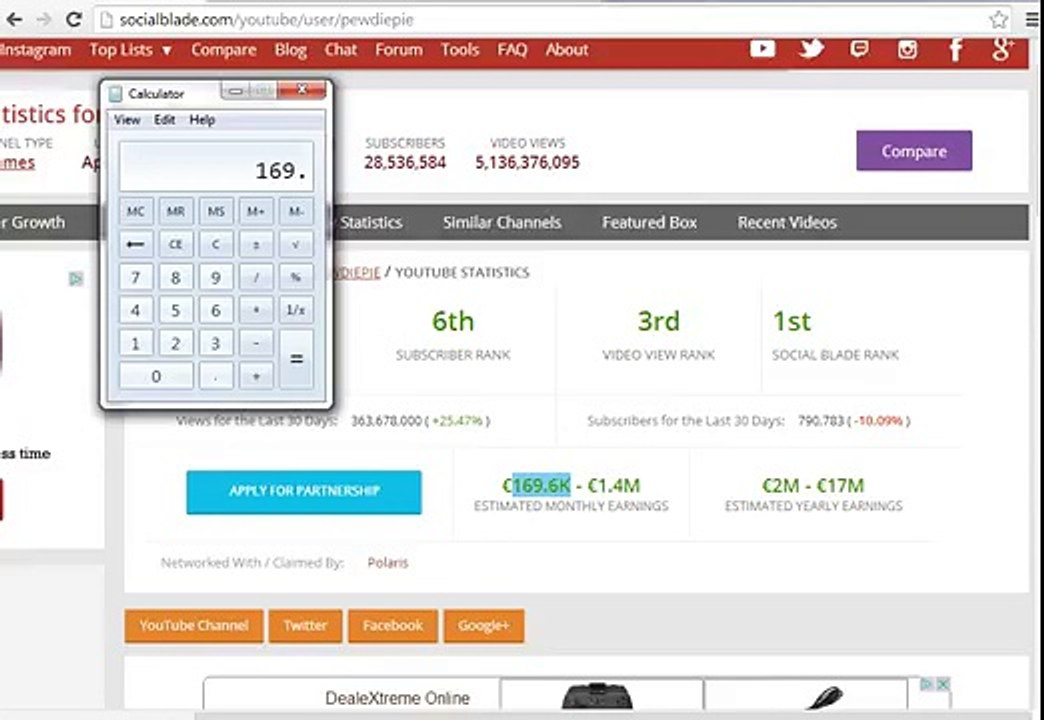The width and height of the screenshot is (1044, 720).
Task: Click Apply For Partnership button
Action: (304, 492)
